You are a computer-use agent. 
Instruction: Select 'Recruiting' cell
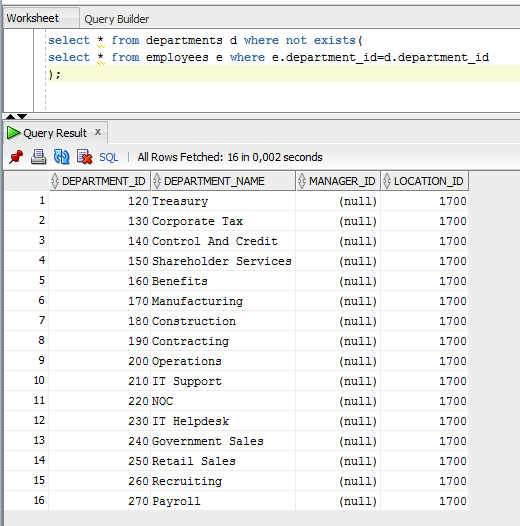pyautogui.click(x=223, y=481)
